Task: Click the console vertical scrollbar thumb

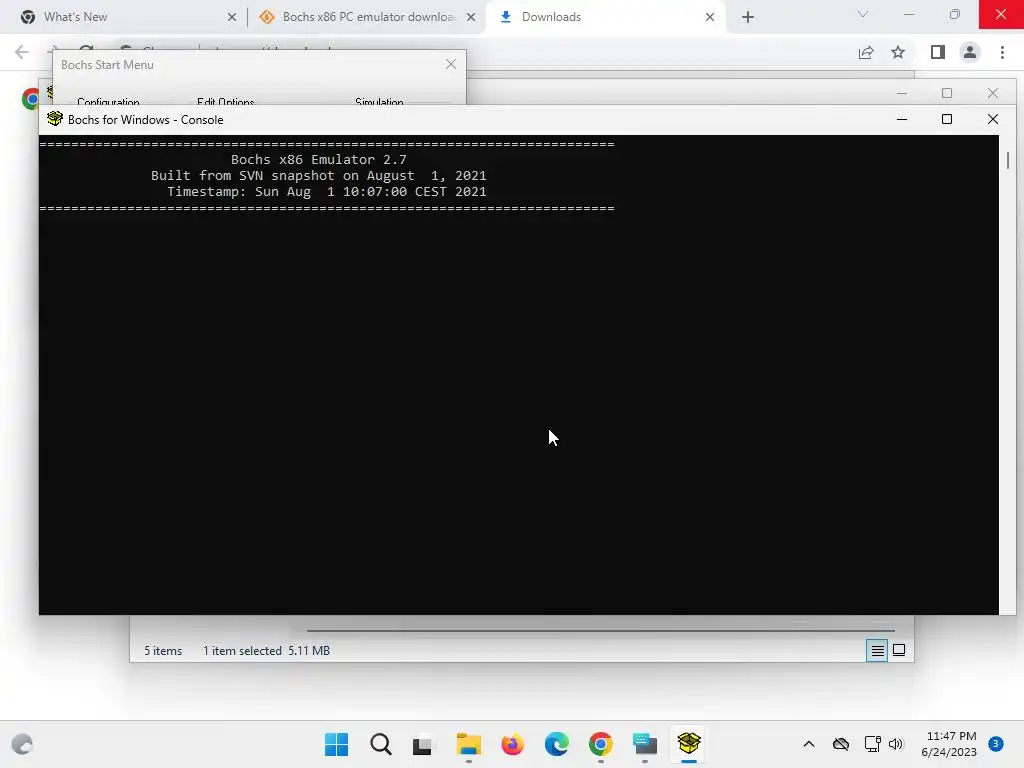Action: point(1008,160)
